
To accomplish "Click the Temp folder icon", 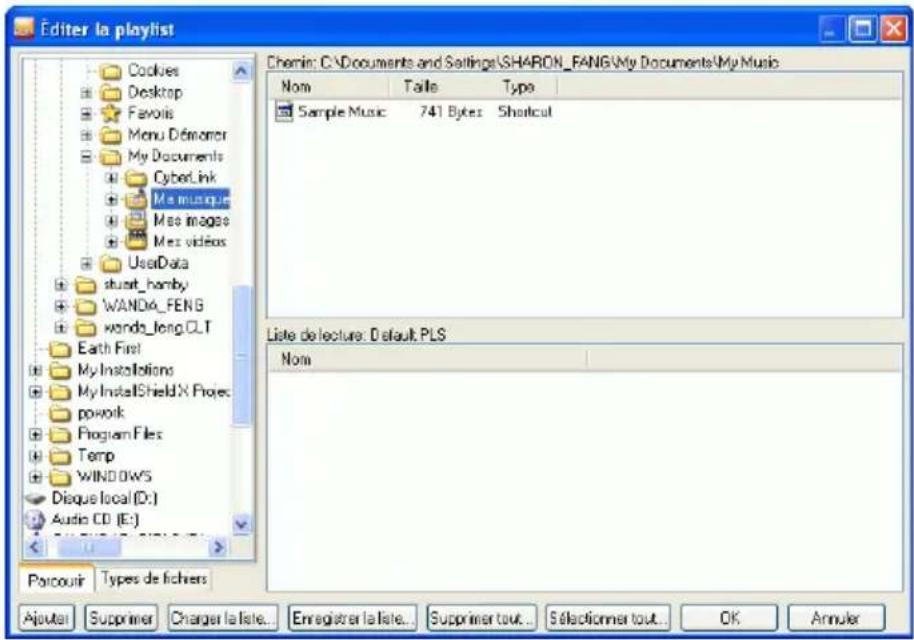I will (60, 456).
